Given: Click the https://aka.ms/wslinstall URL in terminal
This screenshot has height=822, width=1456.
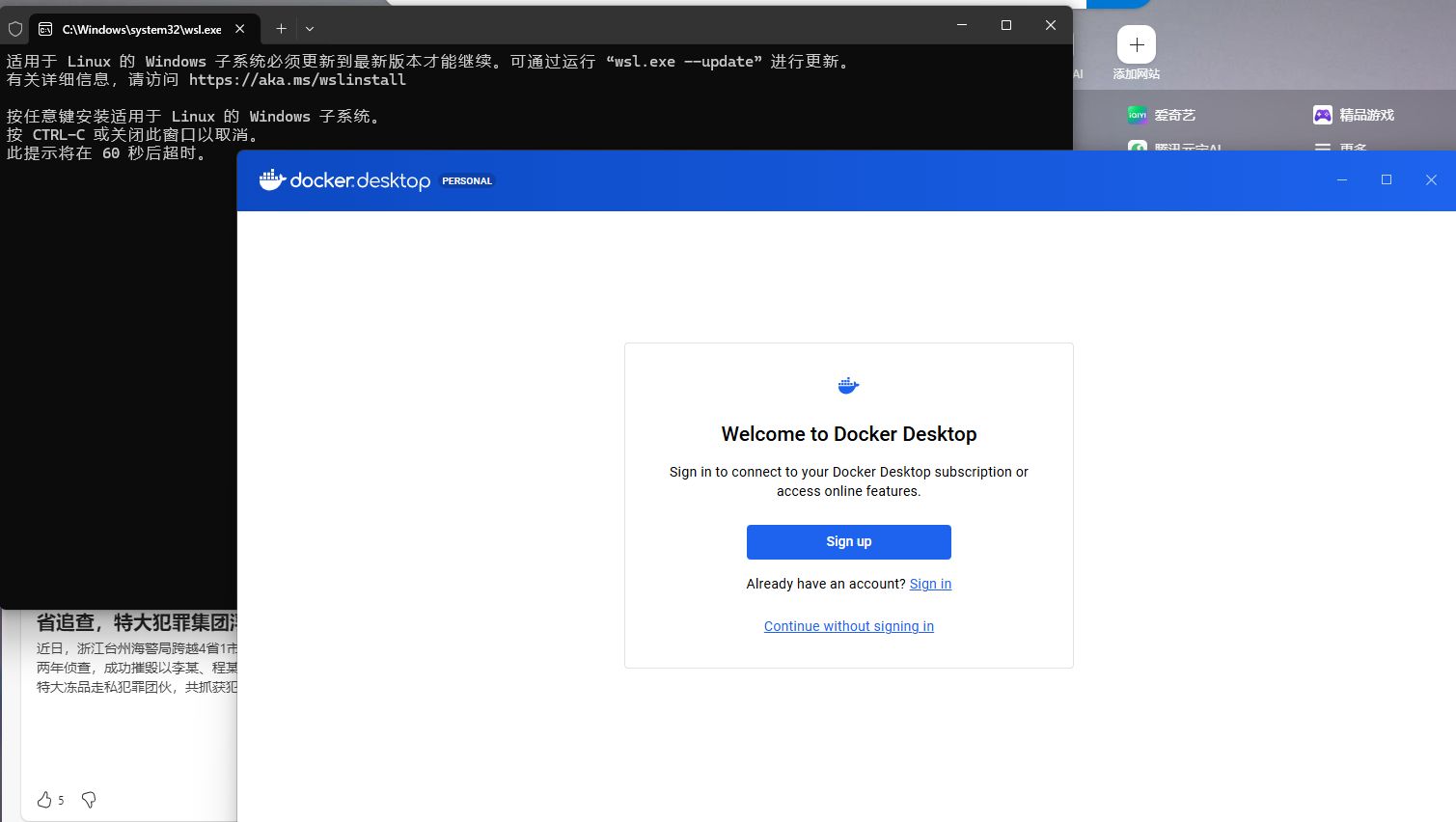Looking at the screenshot, I should click(297, 80).
